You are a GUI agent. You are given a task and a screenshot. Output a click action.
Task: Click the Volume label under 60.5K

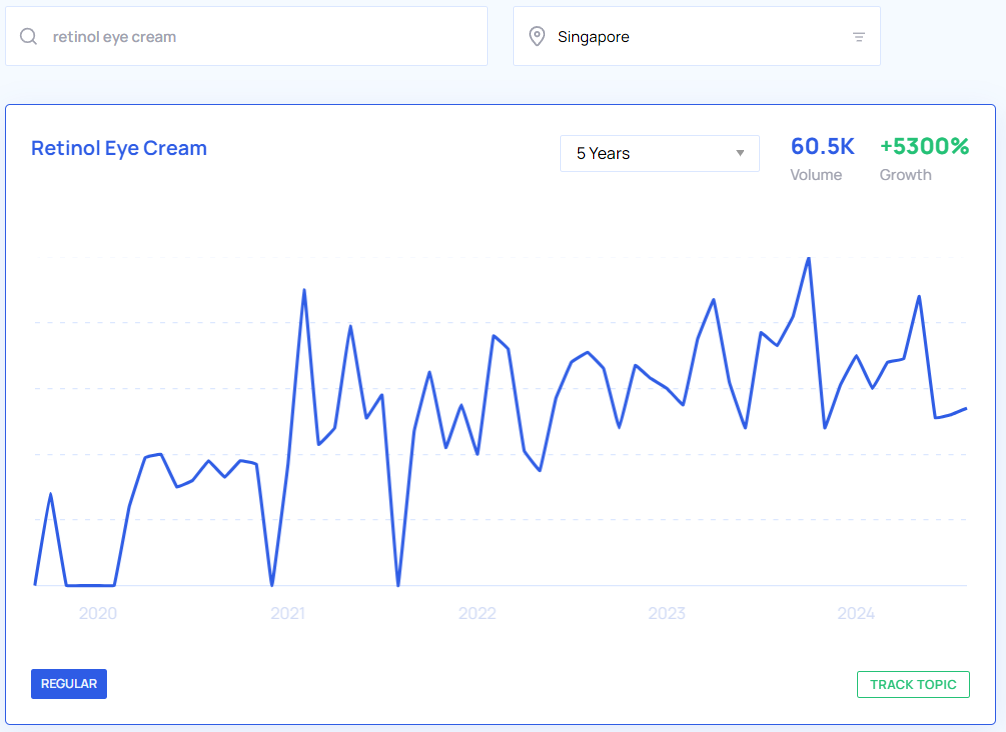pos(816,175)
